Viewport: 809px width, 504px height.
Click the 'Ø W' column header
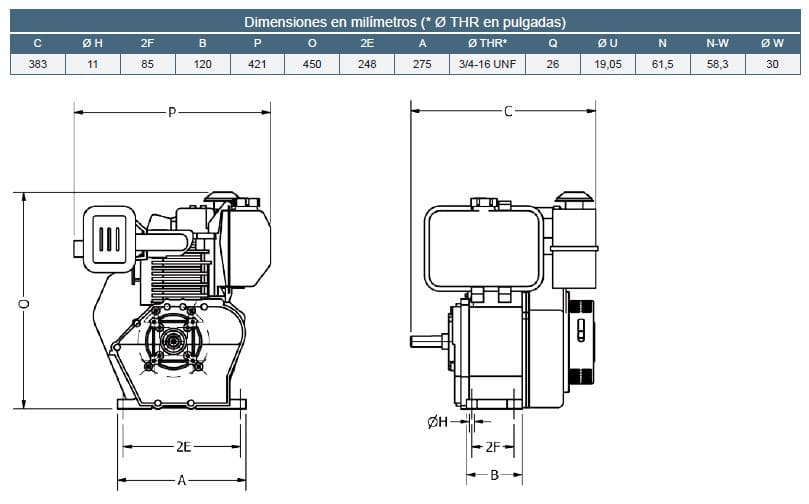772,43
